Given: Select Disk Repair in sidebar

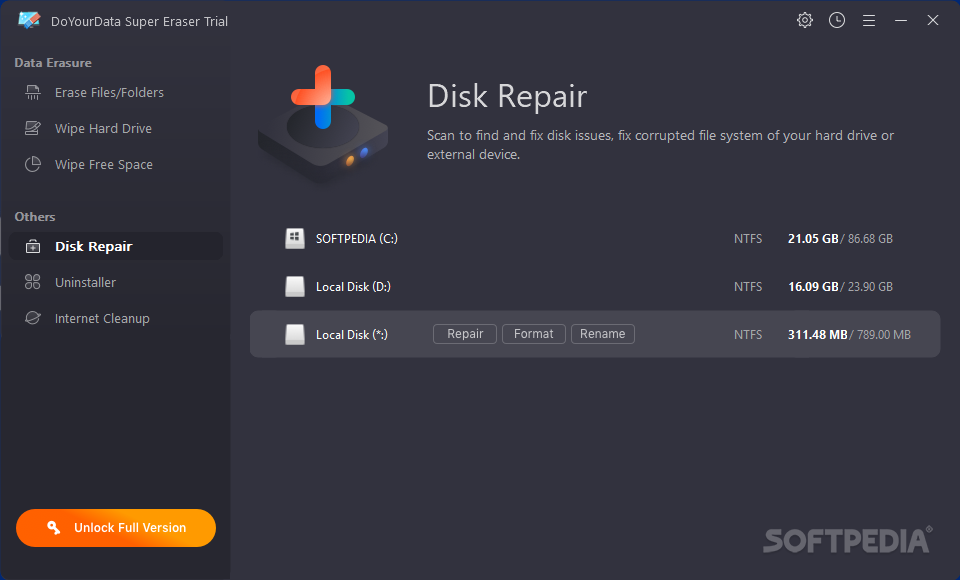Looking at the screenshot, I should point(116,246).
